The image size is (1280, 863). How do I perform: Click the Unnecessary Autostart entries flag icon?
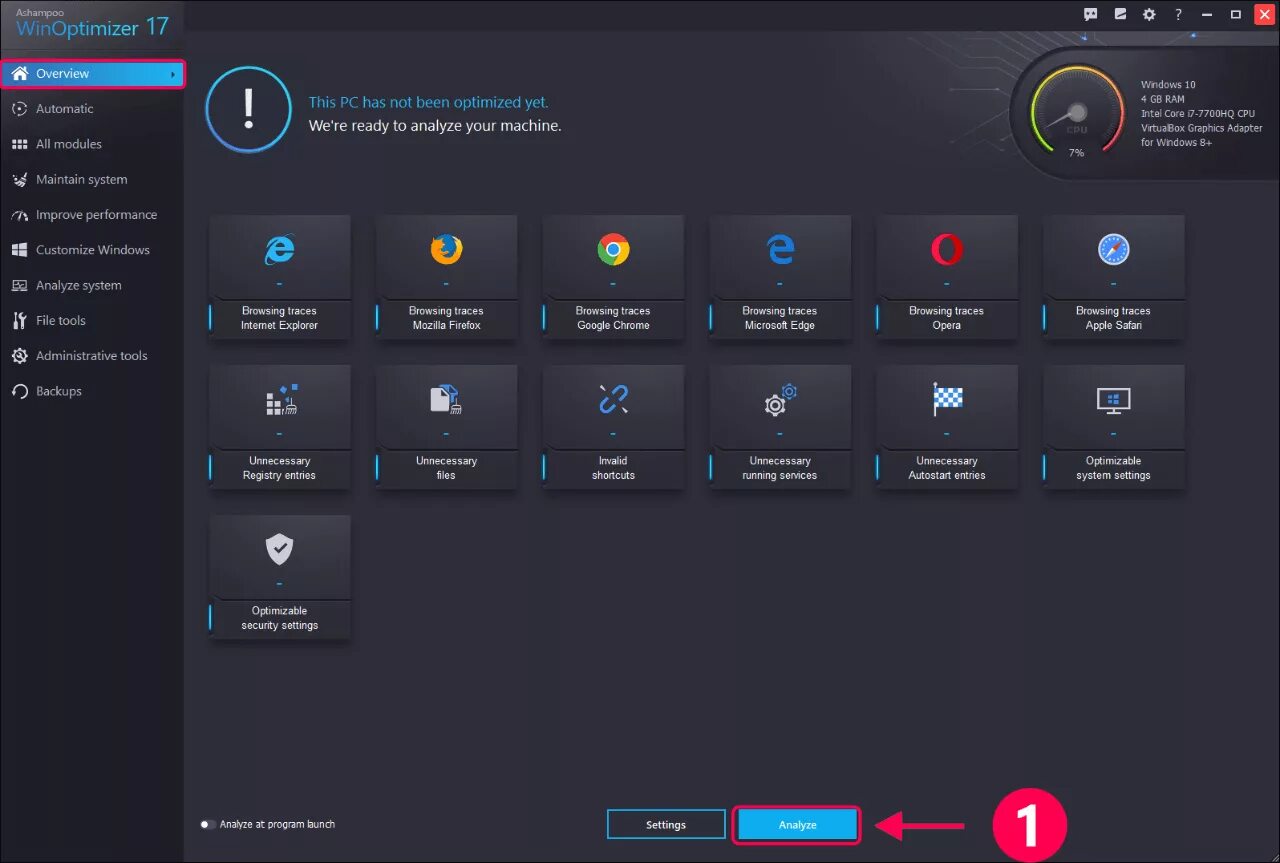(x=946, y=399)
